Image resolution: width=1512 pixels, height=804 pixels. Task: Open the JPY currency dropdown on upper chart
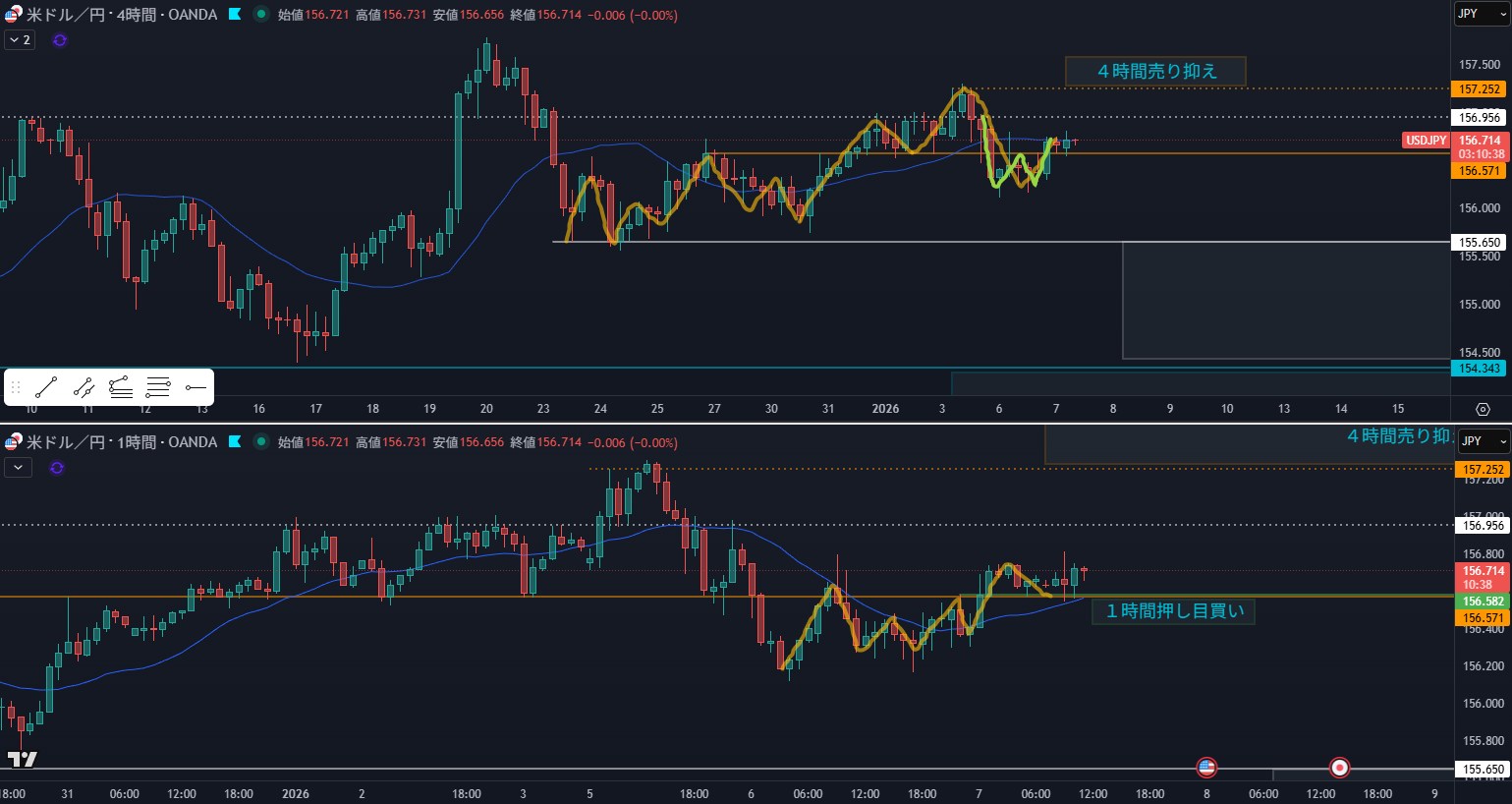1482,14
